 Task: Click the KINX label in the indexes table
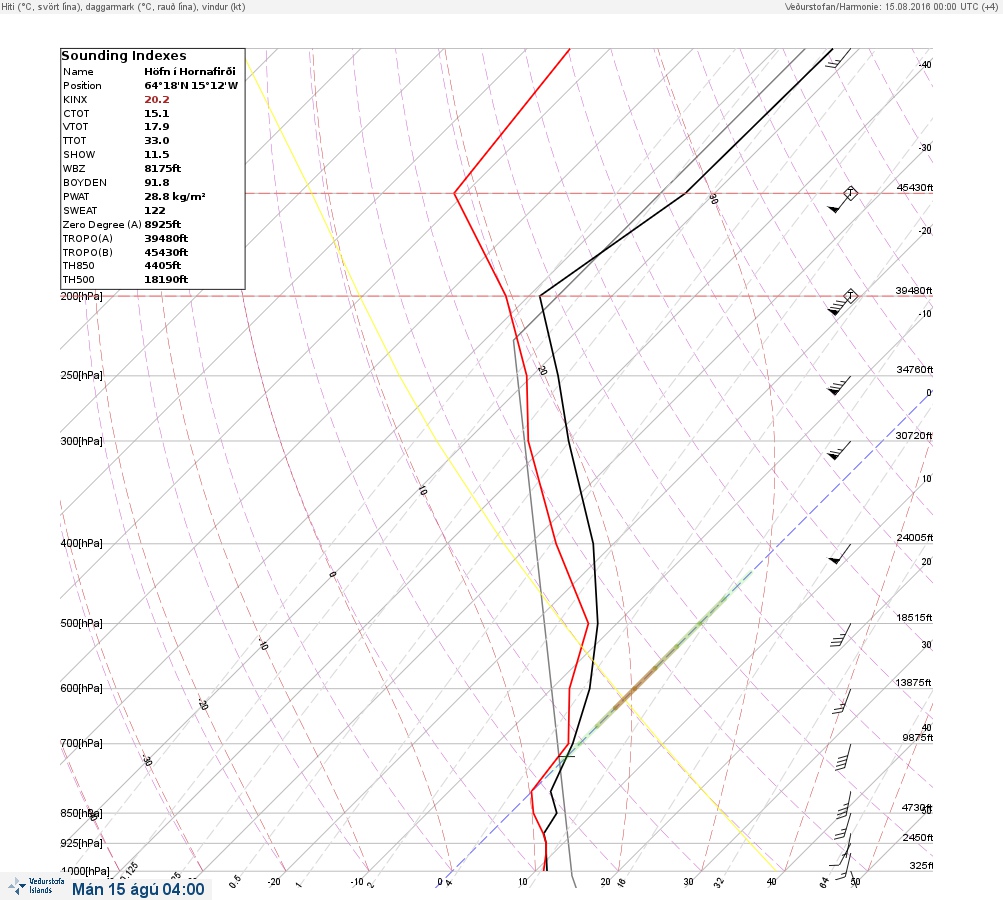pos(75,100)
